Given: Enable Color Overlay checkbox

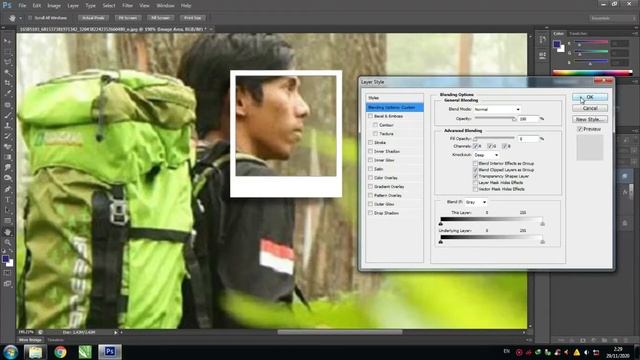Looking at the screenshot, I should [371, 178].
